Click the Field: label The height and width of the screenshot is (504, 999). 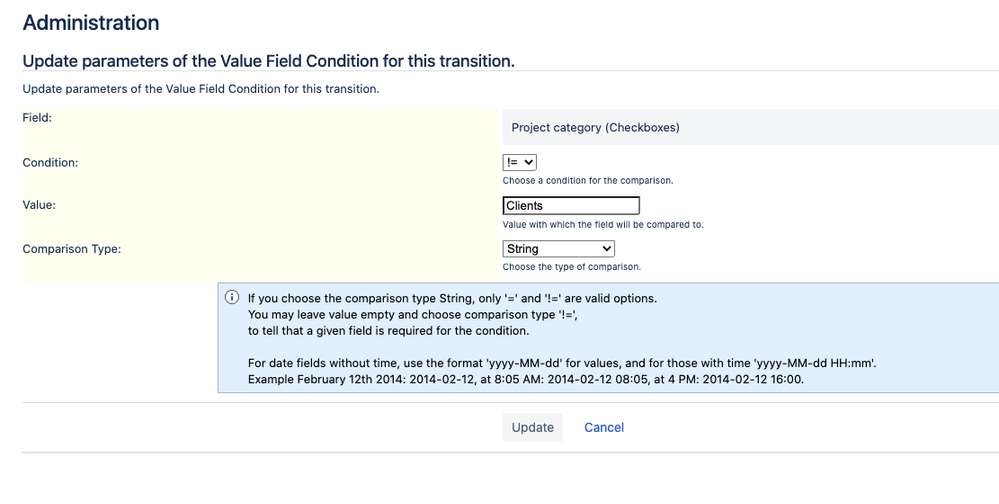tap(37, 117)
